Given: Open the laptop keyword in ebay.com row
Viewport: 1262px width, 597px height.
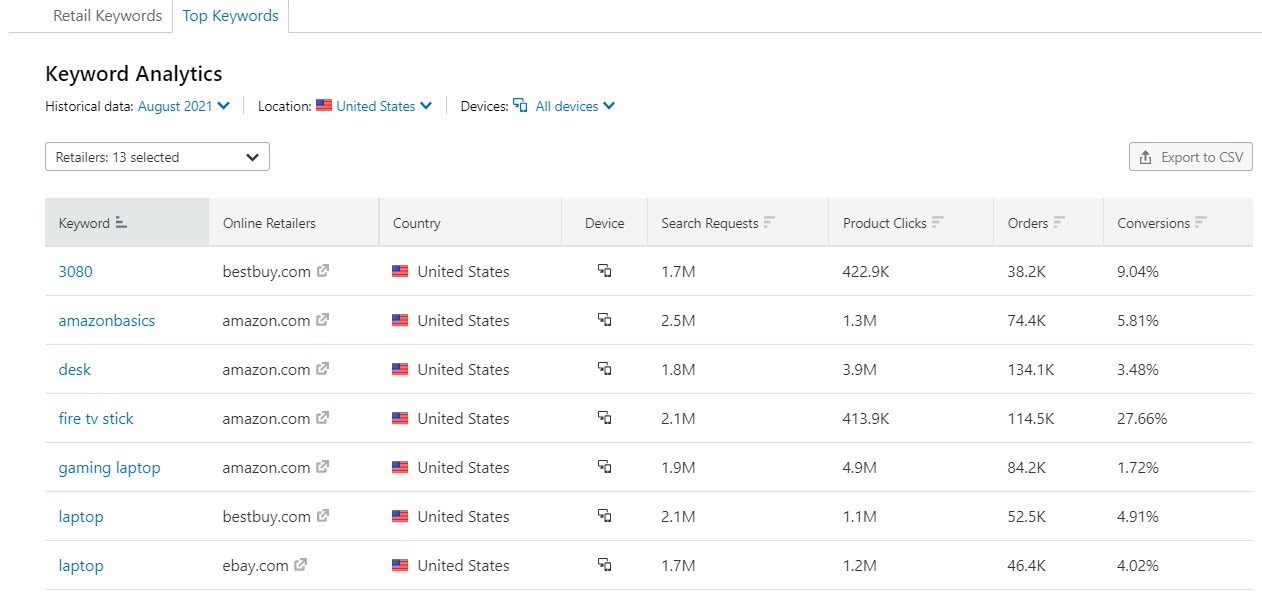Looking at the screenshot, I should tap(81, 566).
